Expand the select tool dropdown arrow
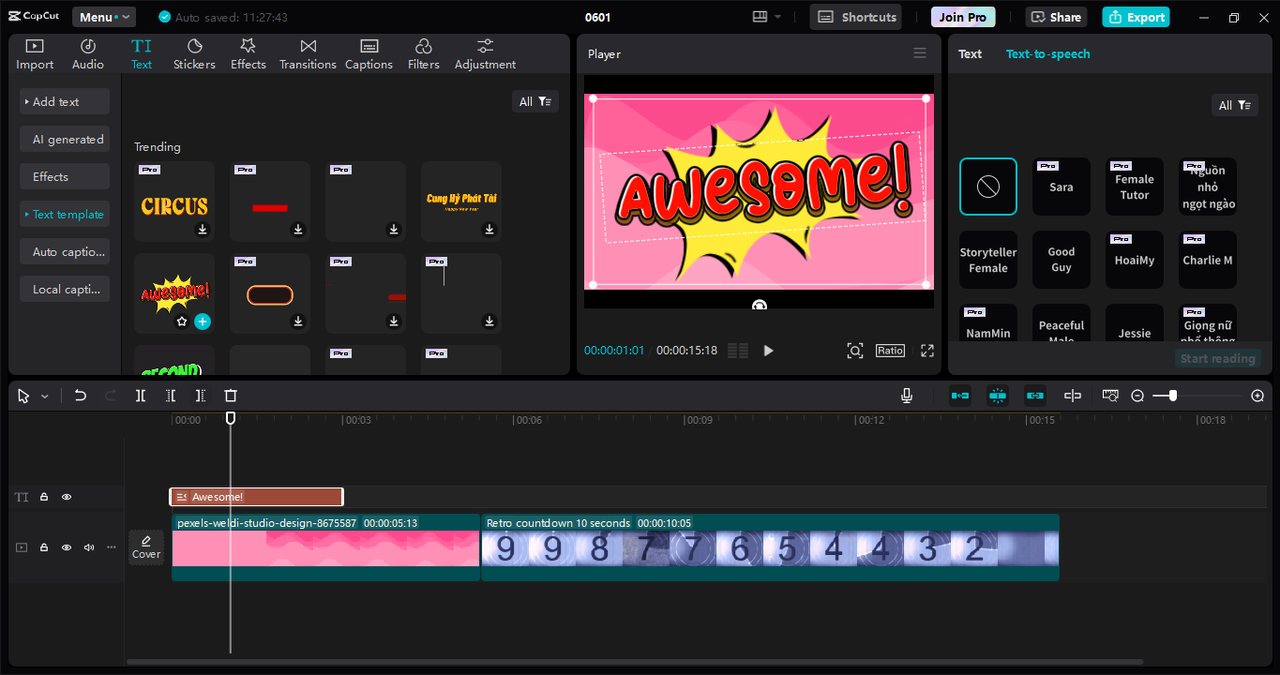The height and width of the screenshot is (675, 1280). point(45,397)
